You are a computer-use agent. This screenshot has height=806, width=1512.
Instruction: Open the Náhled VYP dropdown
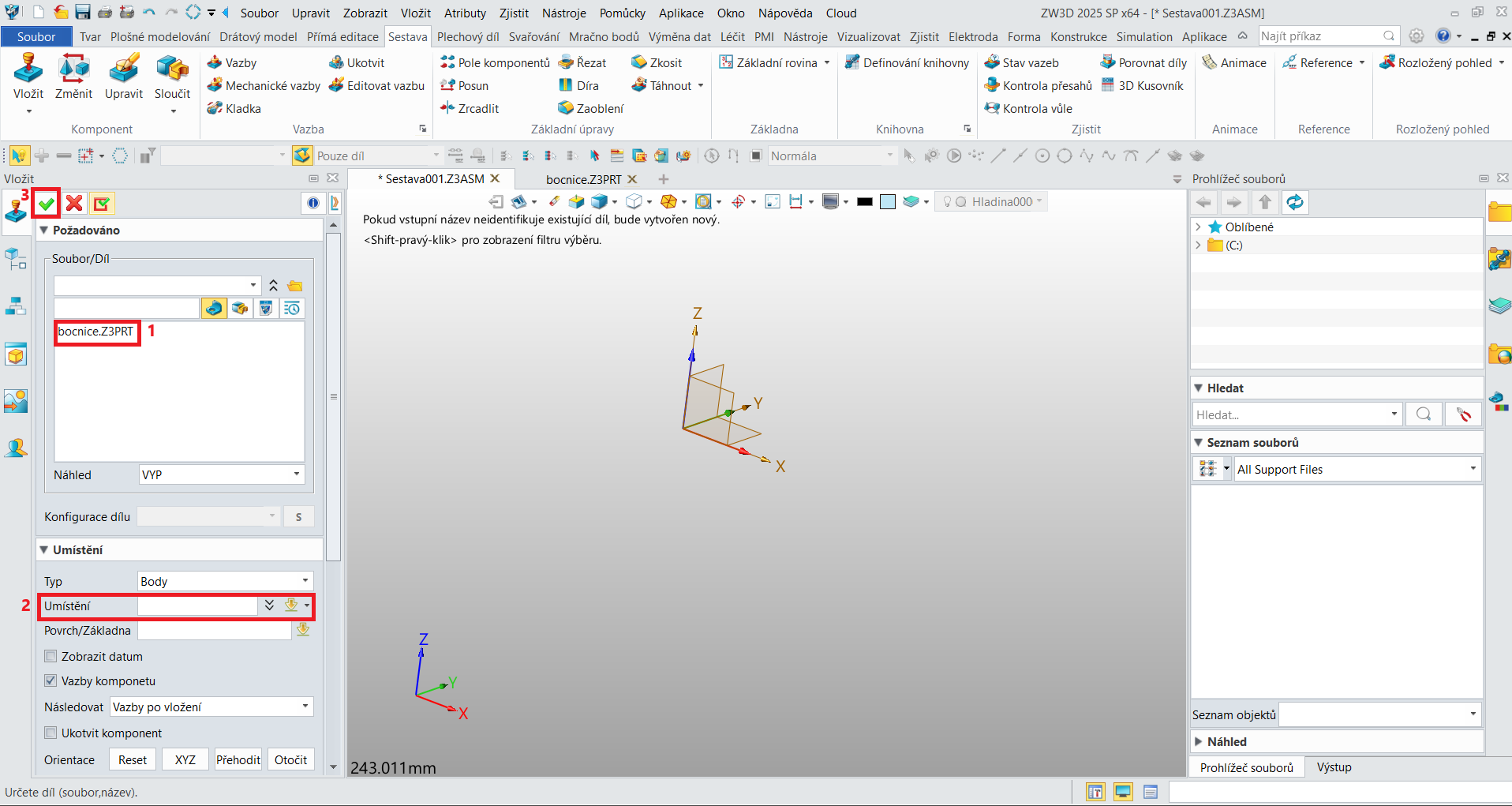tap(220, 474)
